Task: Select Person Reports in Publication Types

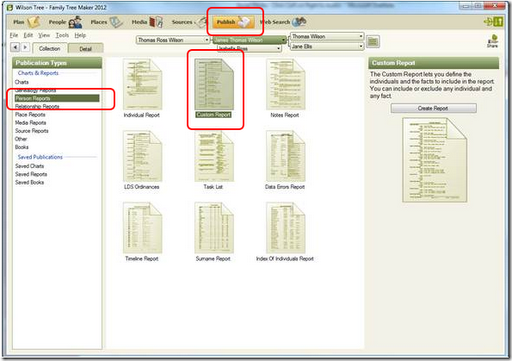Action: 57,98
